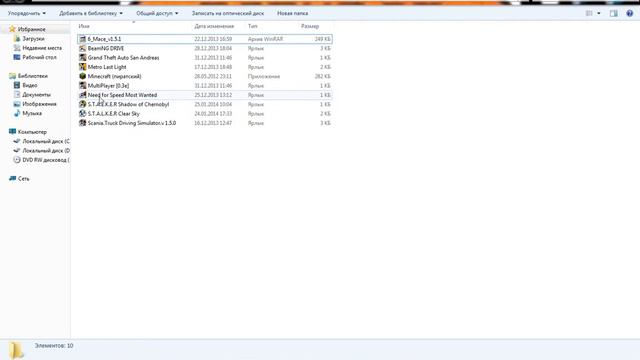Click the 249 КБ size cell
This screenshot has width=640, height=360.
(x=322, y=39)
